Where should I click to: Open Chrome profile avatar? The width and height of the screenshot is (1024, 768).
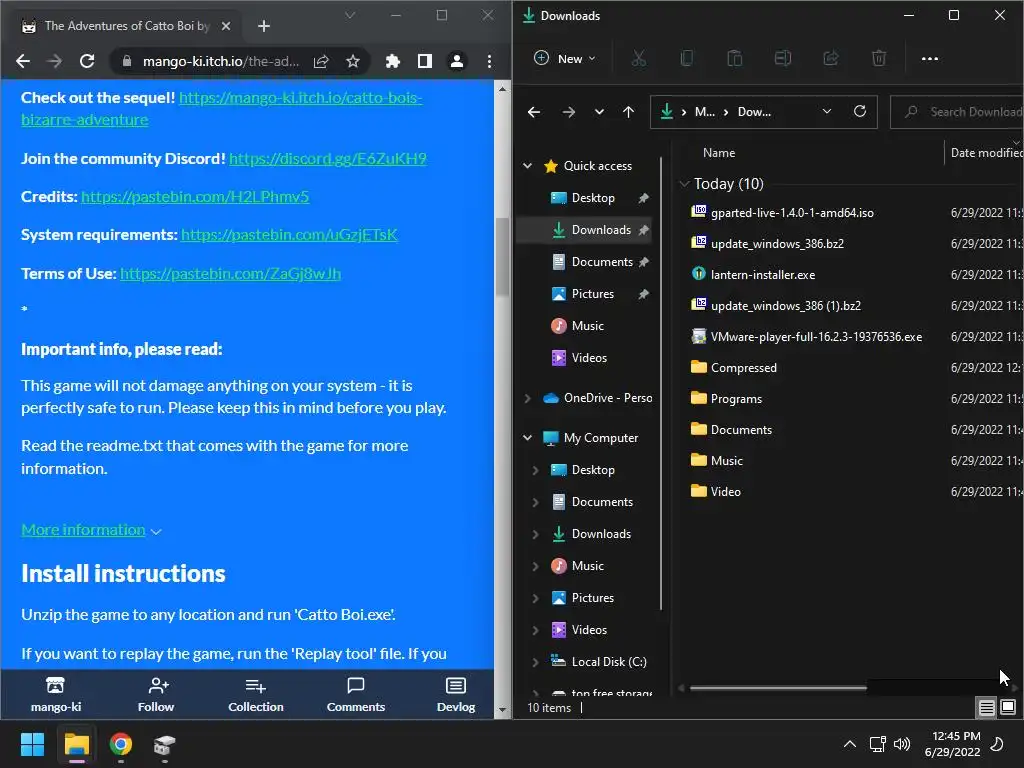456,61
